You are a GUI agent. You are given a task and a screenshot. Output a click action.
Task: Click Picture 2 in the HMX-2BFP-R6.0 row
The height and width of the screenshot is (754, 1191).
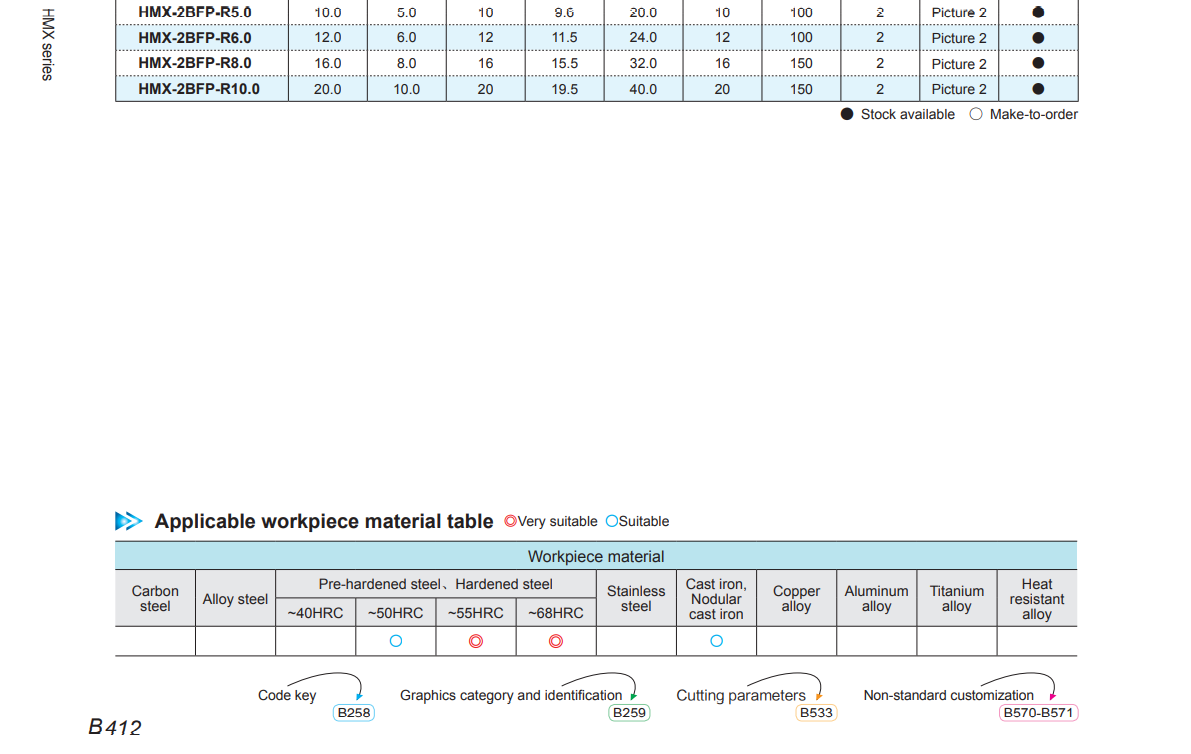pos(959,38)
